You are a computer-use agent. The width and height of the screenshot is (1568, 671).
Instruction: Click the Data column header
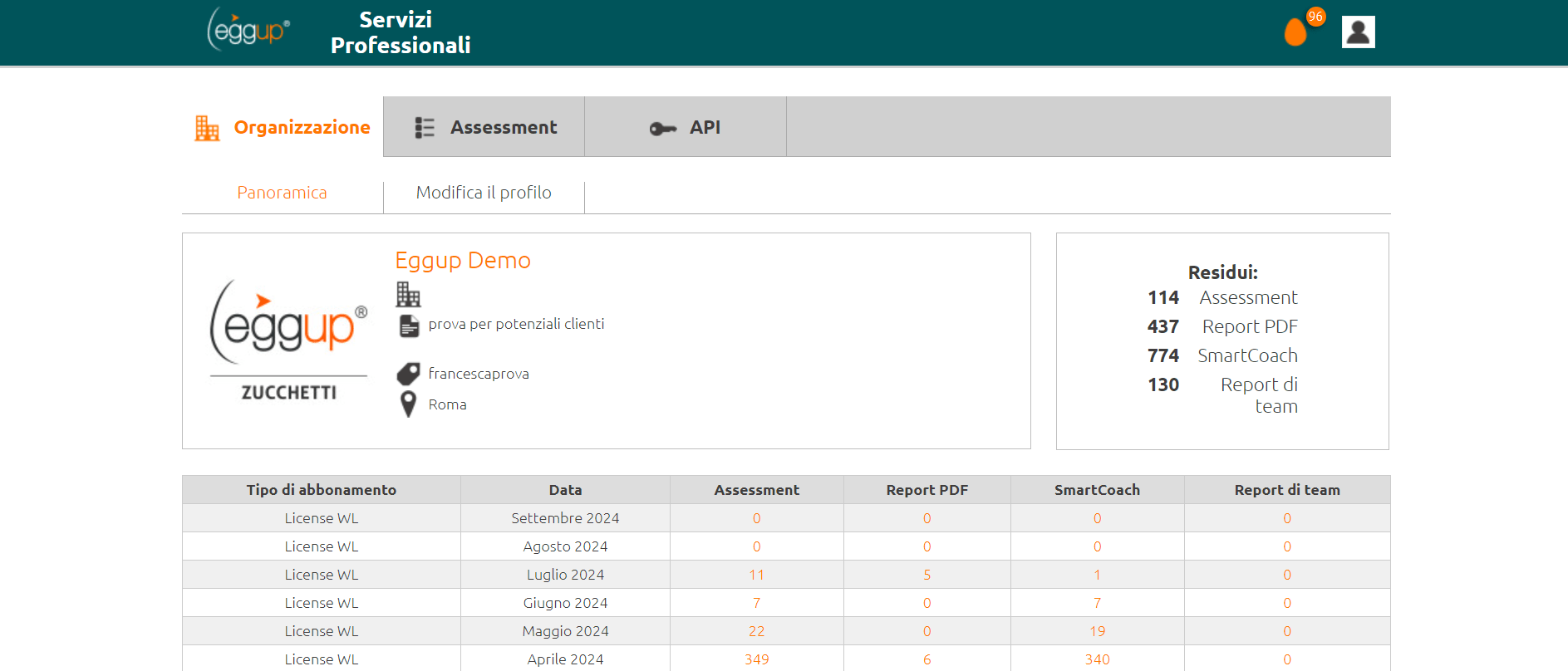point(565,490)
